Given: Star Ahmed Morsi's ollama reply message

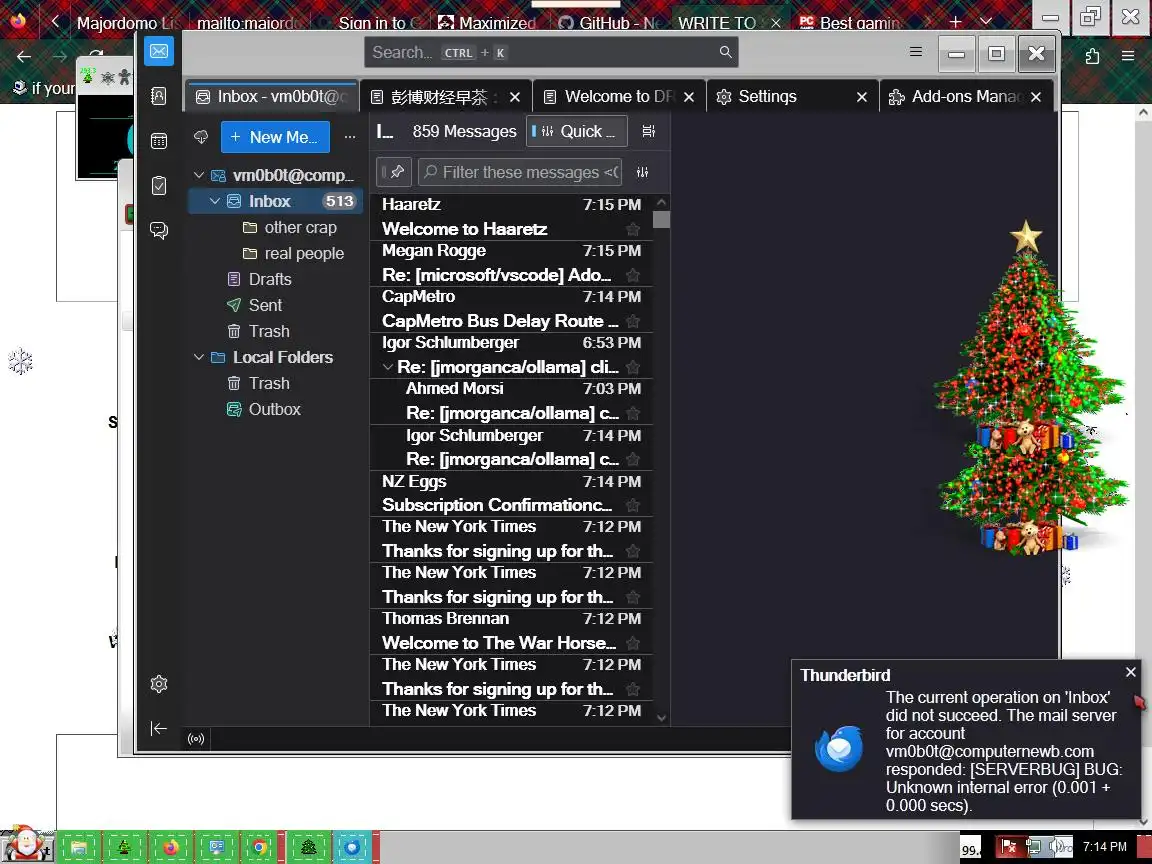Looking at the screenshot, I should [x=633, y=414].
